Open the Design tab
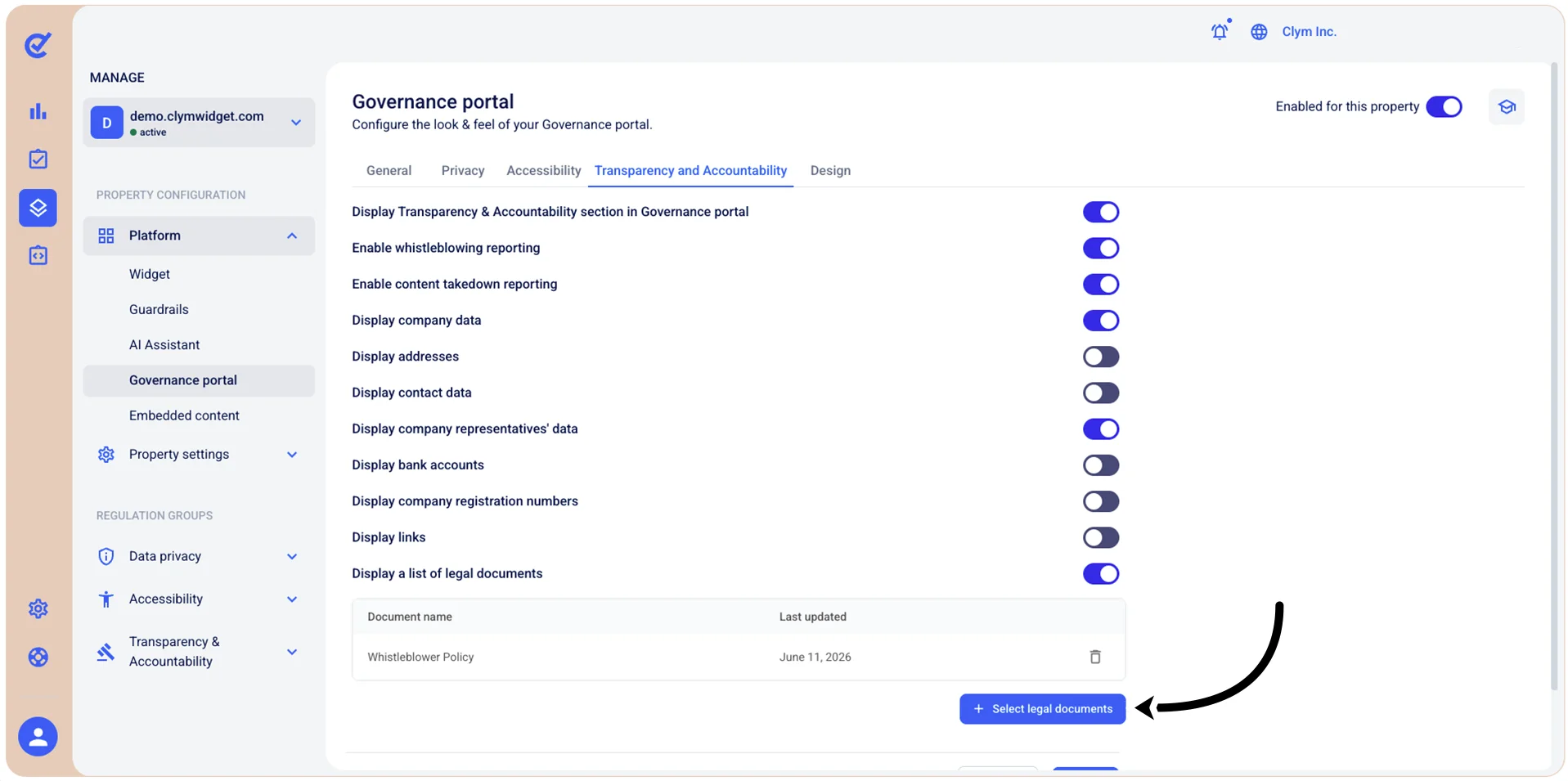Screen dimensions: 1568x781 click(x=830, y=170)
